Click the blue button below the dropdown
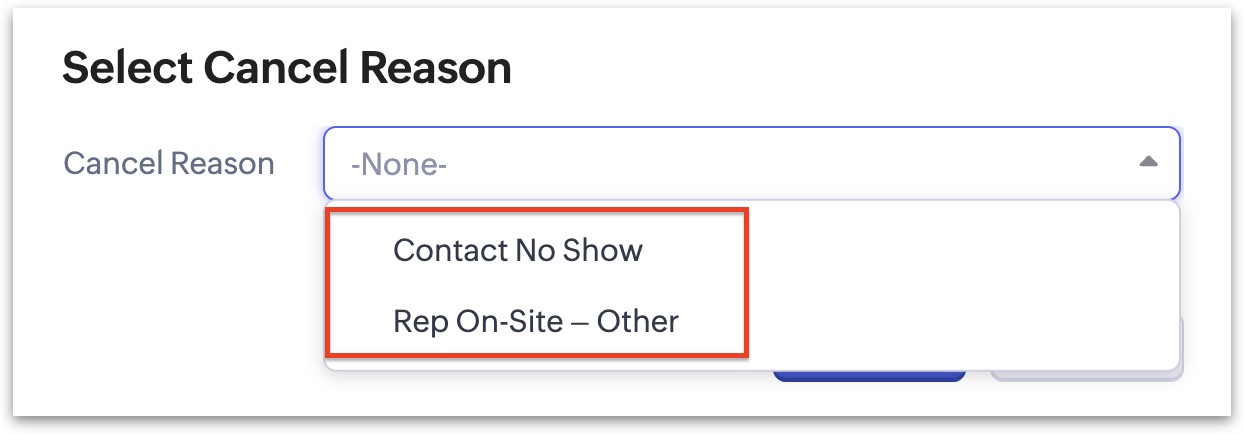1244x434 pixels. [869, 376]
